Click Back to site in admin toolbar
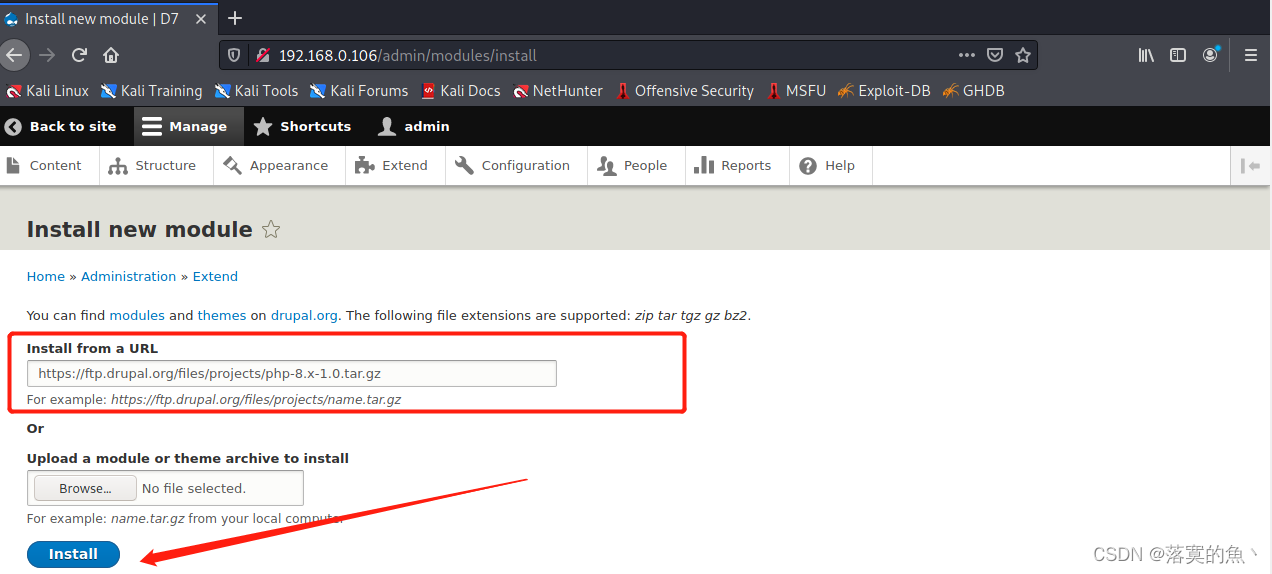Screen dimensions: 1272x574 click(61, 126)
